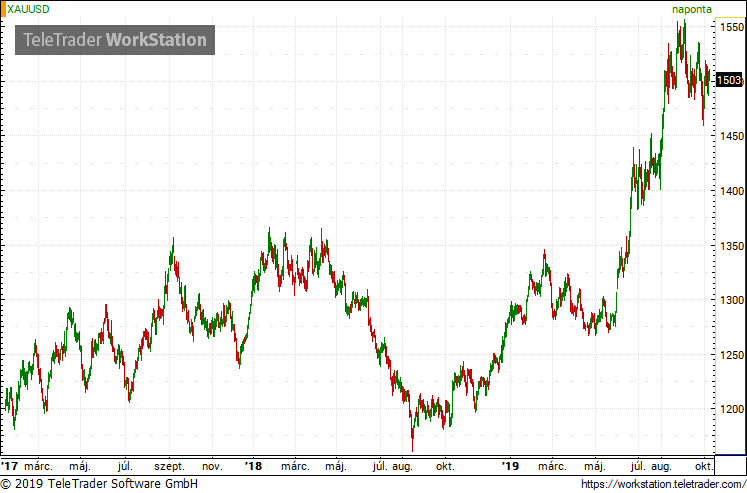747x493 pixels.
Task: Select the 'naponta' interval label
Action: [x=692, y=10]
